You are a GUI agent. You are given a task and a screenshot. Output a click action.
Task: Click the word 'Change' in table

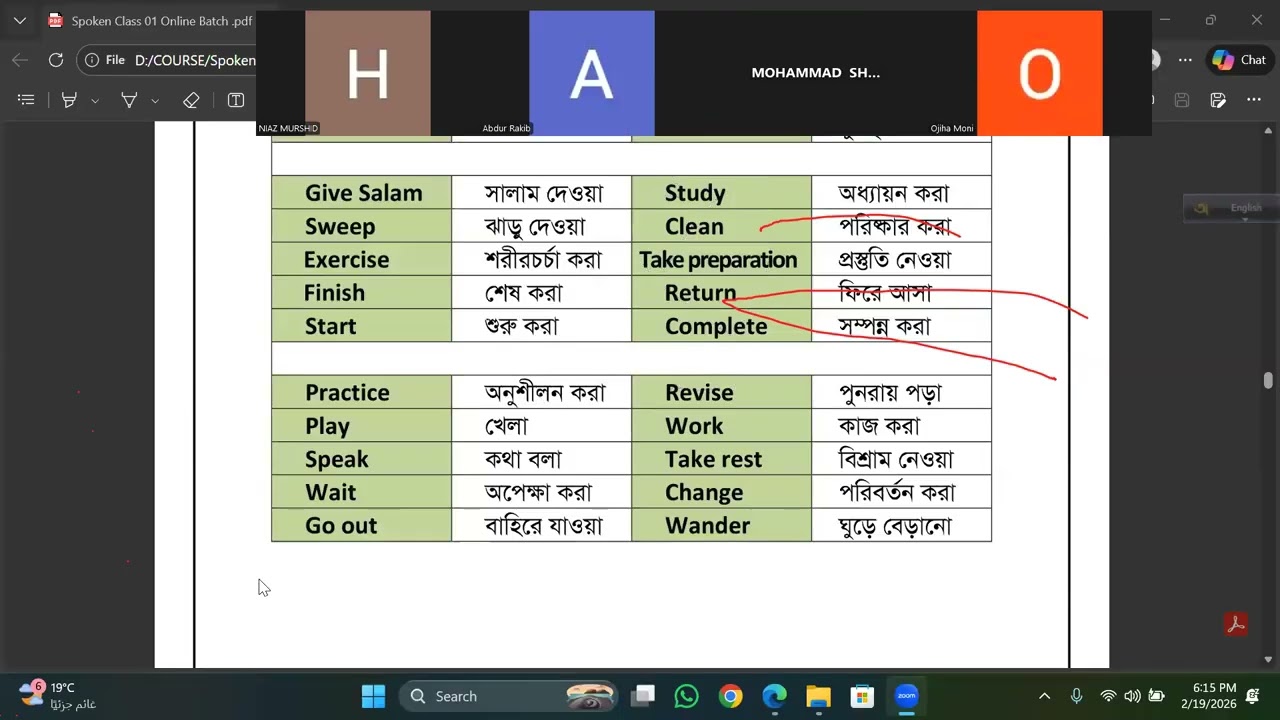coord(704,493)
